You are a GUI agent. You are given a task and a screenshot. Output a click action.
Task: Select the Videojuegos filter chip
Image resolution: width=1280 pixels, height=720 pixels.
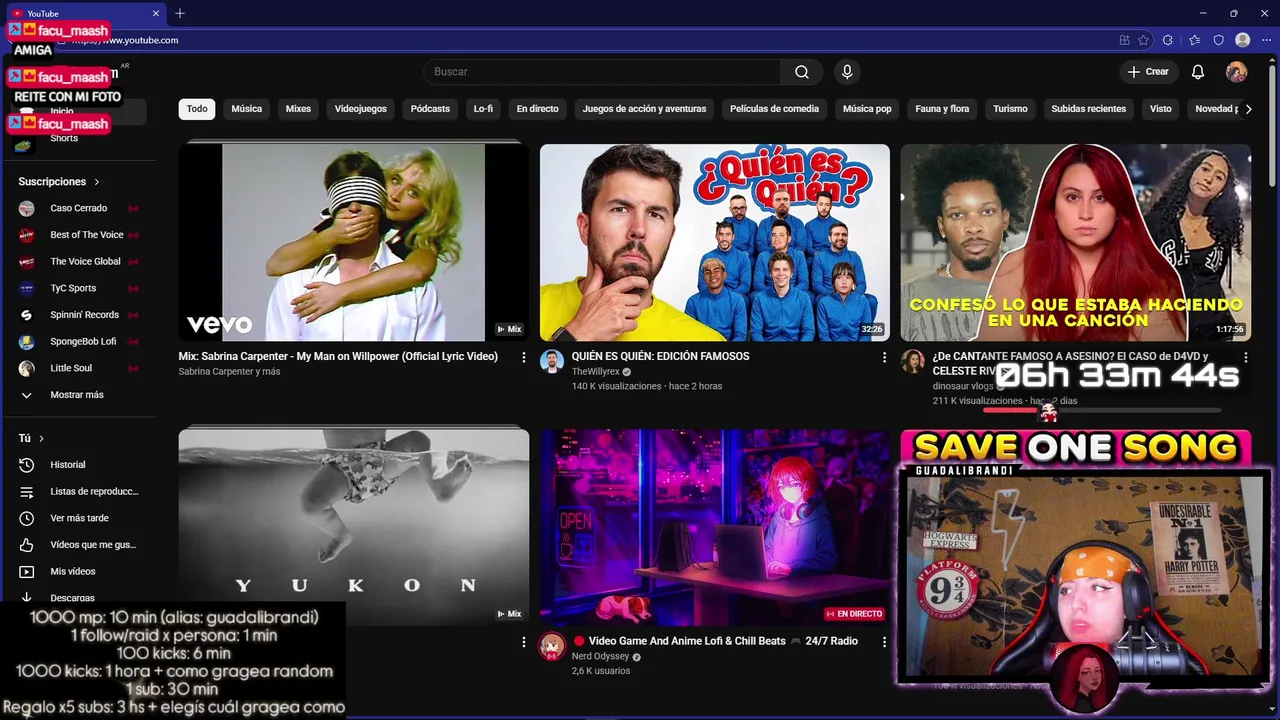360,109
